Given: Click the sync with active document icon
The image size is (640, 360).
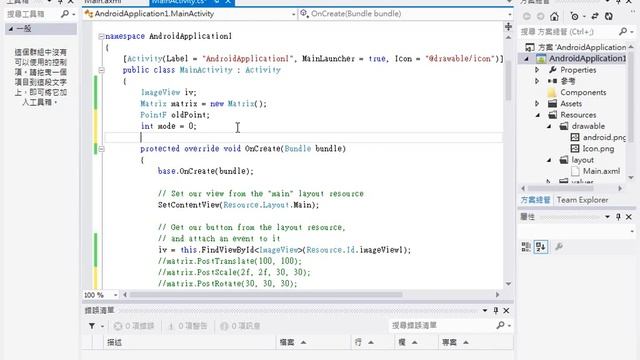Looking at the screenshot, I should 595,16.
